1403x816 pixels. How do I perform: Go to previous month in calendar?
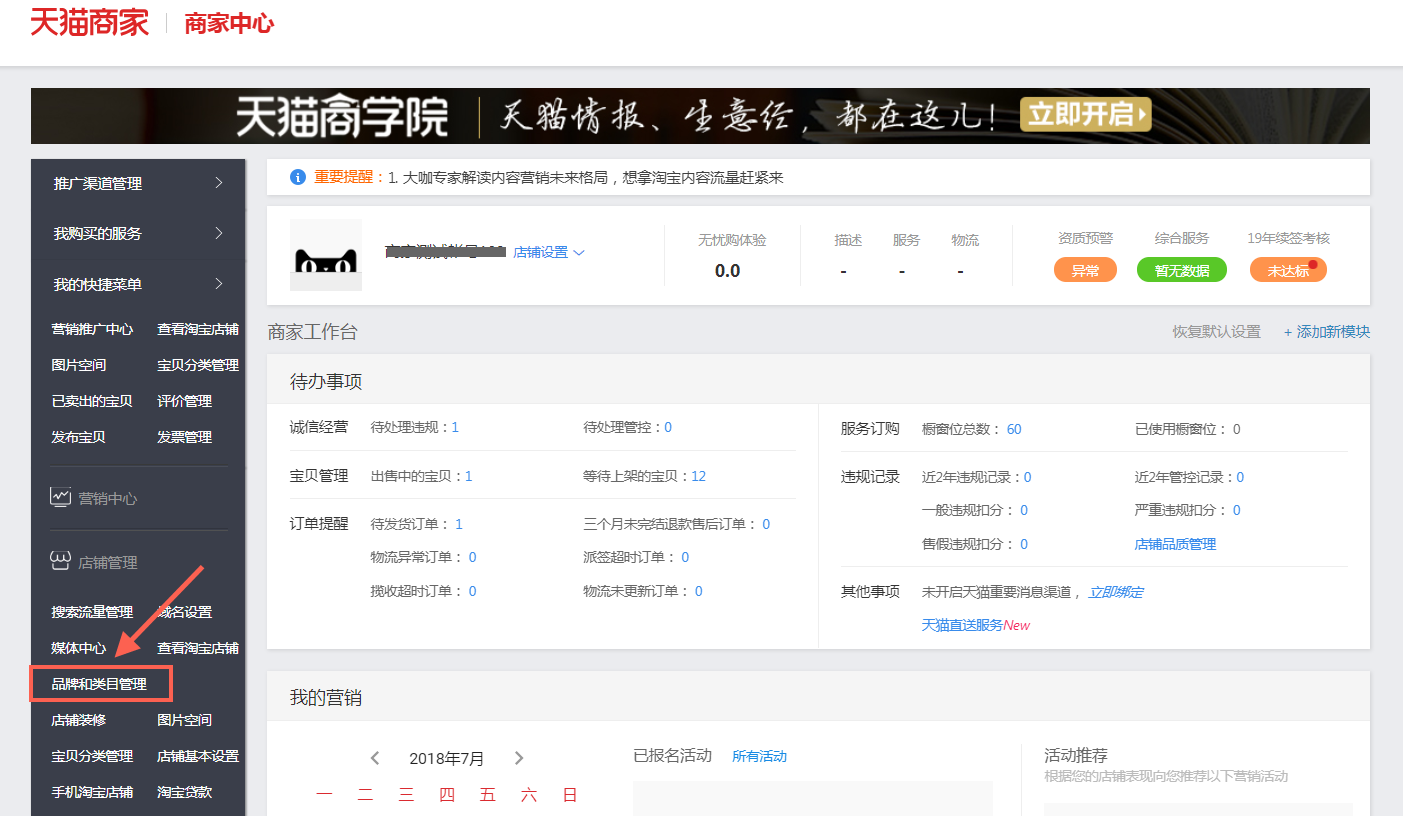[375, 758]
